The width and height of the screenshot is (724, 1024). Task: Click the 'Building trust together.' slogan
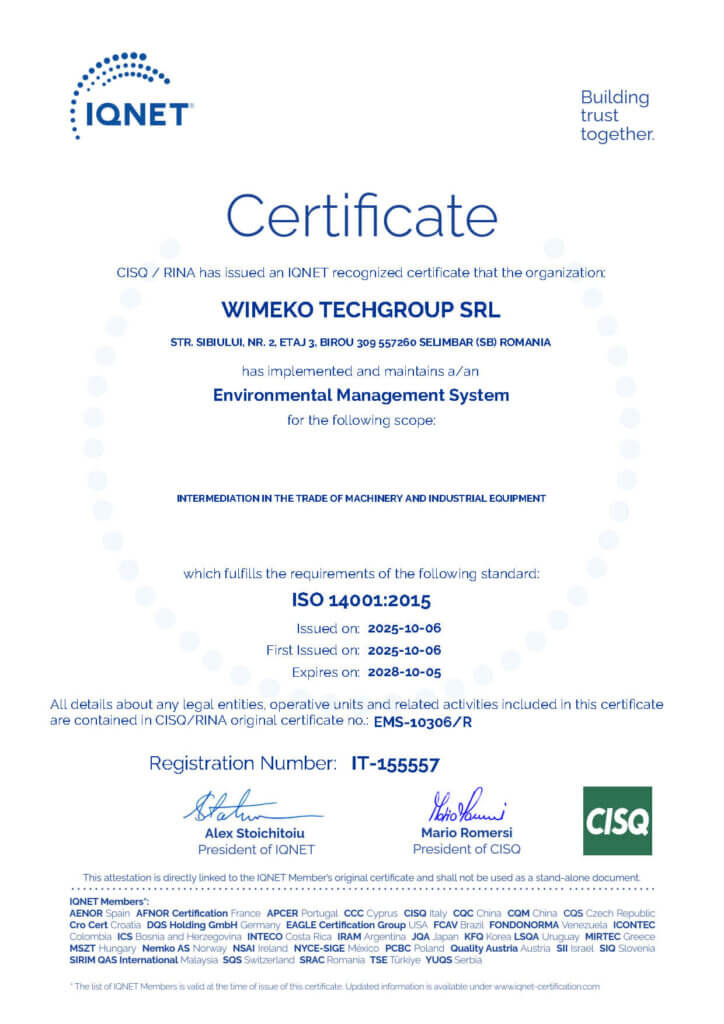click(617, 116)
